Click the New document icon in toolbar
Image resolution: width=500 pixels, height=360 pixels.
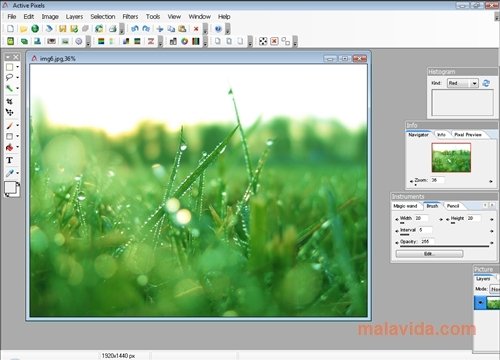(x=10, y=29)
